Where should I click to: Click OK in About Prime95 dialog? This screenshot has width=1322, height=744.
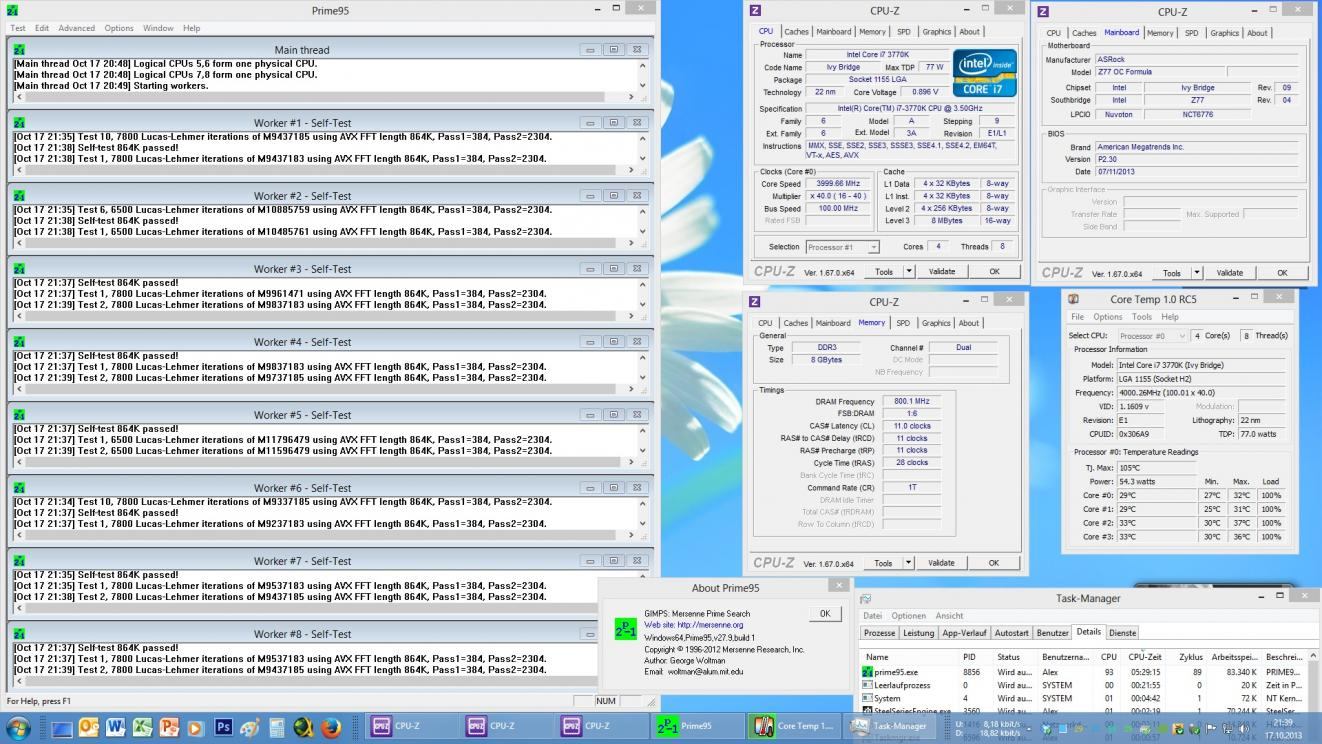click(x=824, y=614)
